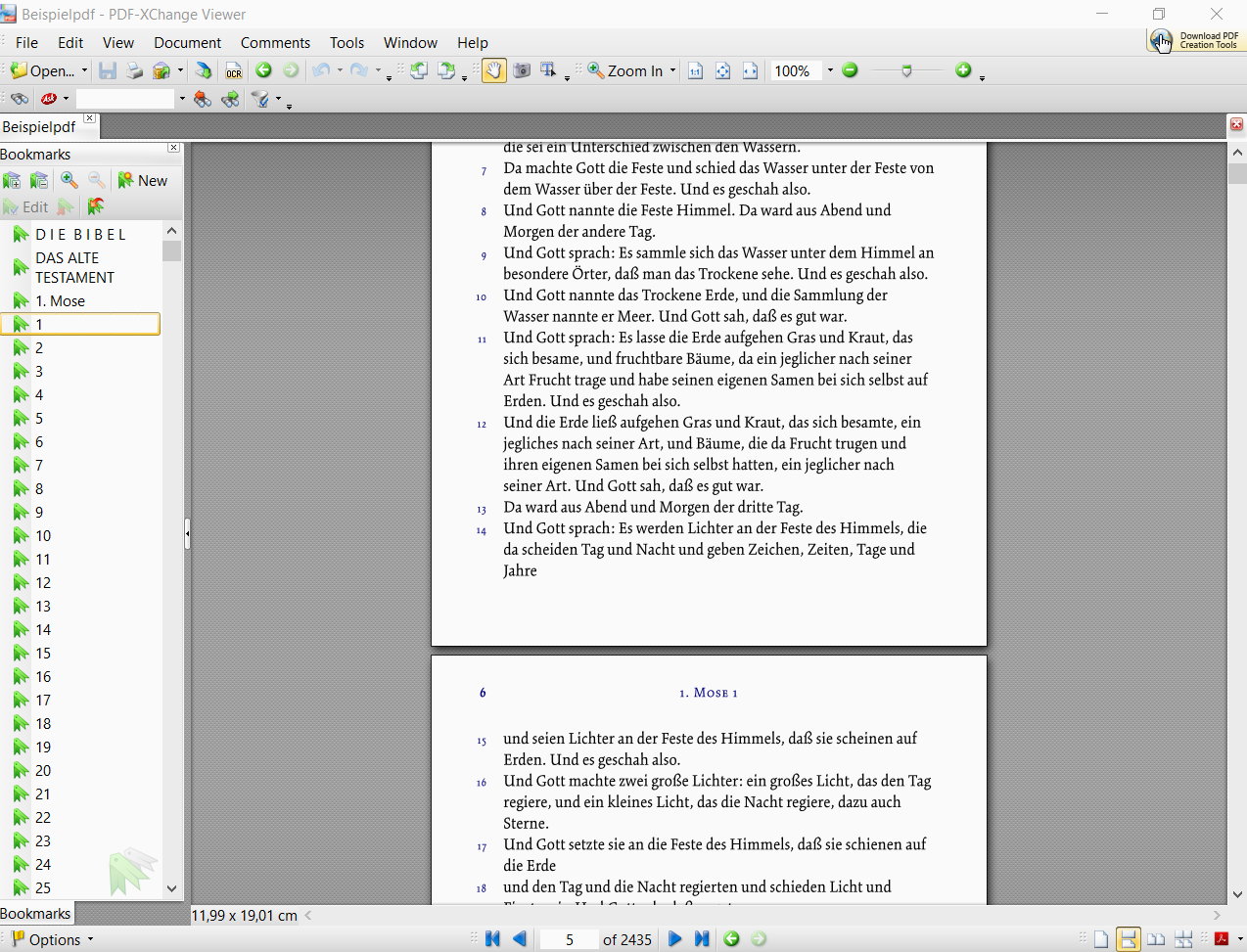Toggle continuous page layout
The height and width of the screenshot is (952, 1247).
point(1129,939)
